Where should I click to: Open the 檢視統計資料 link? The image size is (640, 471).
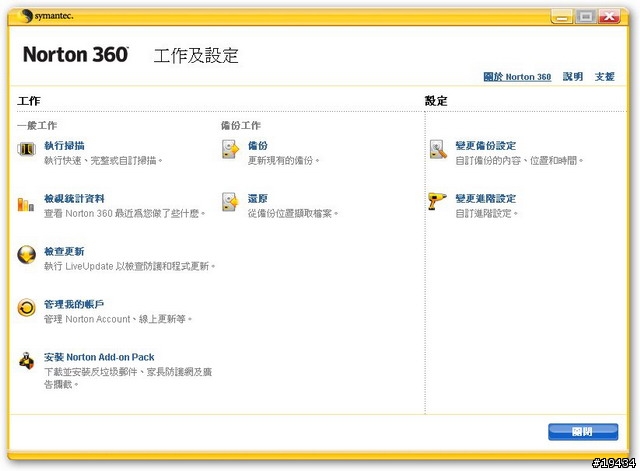click(x=74, y=199)
